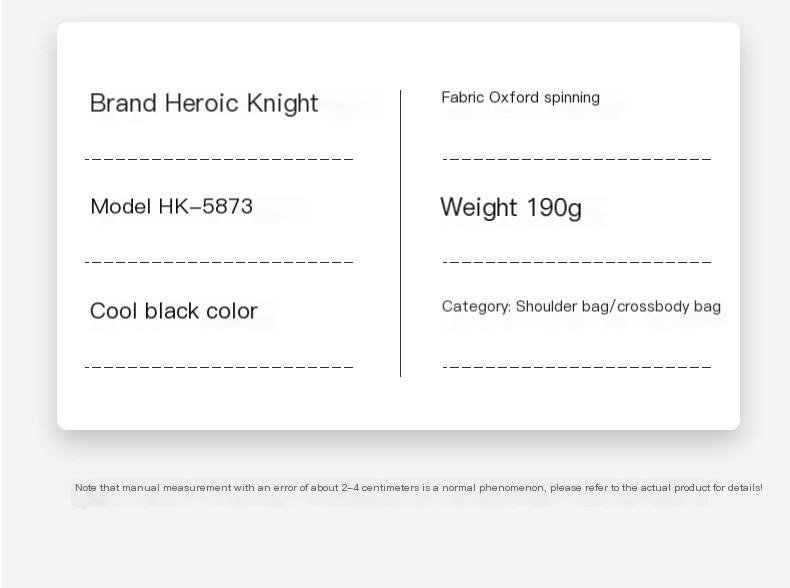Click the dashed line under Brand
Screen dimensions: 790x588
click(220, 158)
